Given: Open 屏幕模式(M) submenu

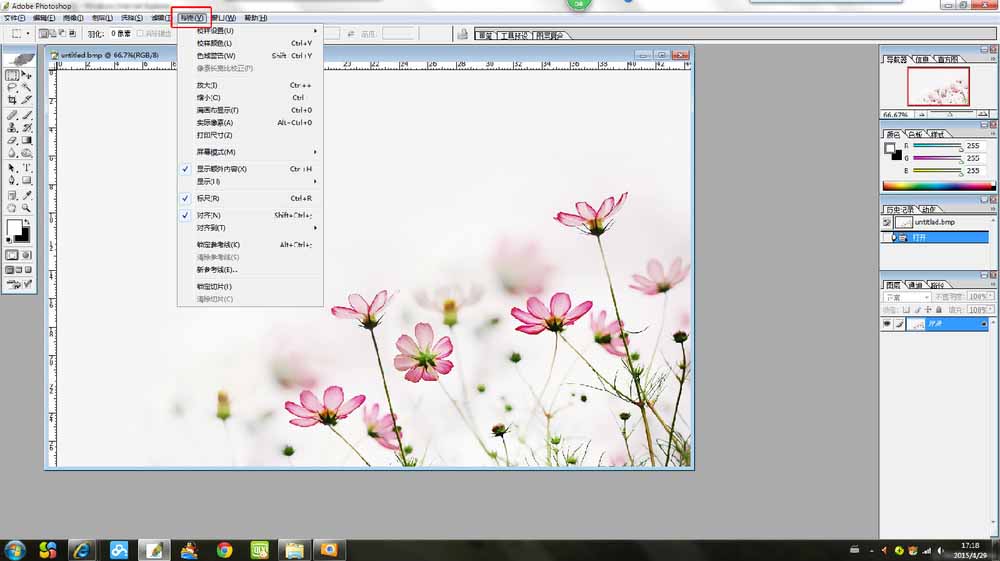Looking at the screenshot, I should point(250,152).
